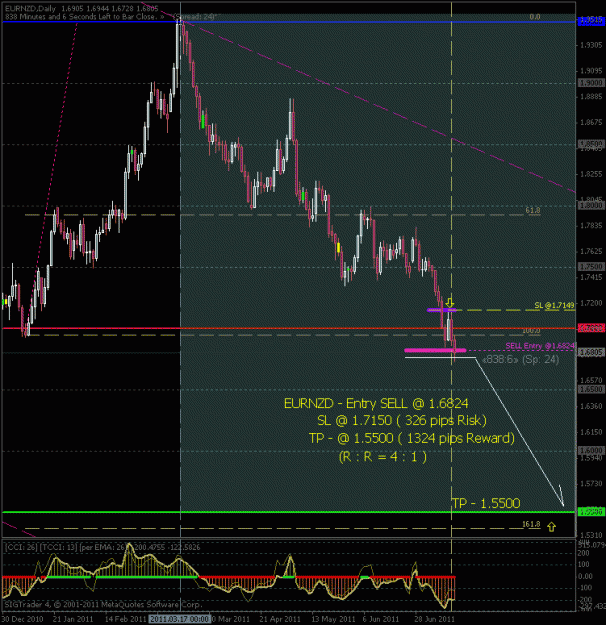Click the 1.9305 price scale value
606x625 pixels.
click(x=591, y=45)
